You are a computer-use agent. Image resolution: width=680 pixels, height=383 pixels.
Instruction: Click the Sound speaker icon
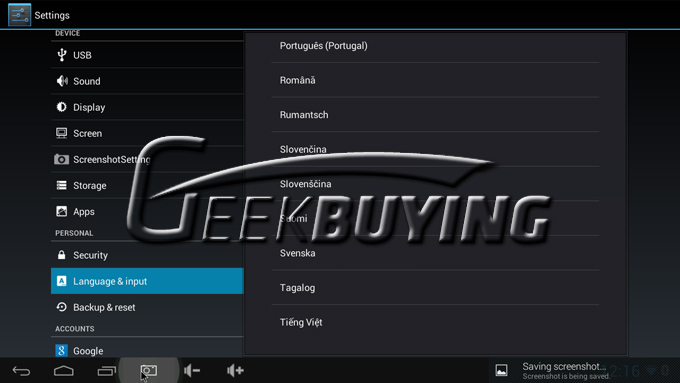(x=62, y=81)
